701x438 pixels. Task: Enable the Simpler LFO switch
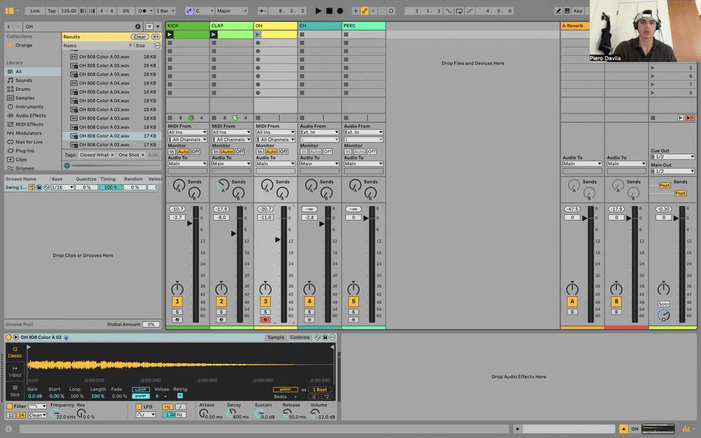(x=139, y=407)
